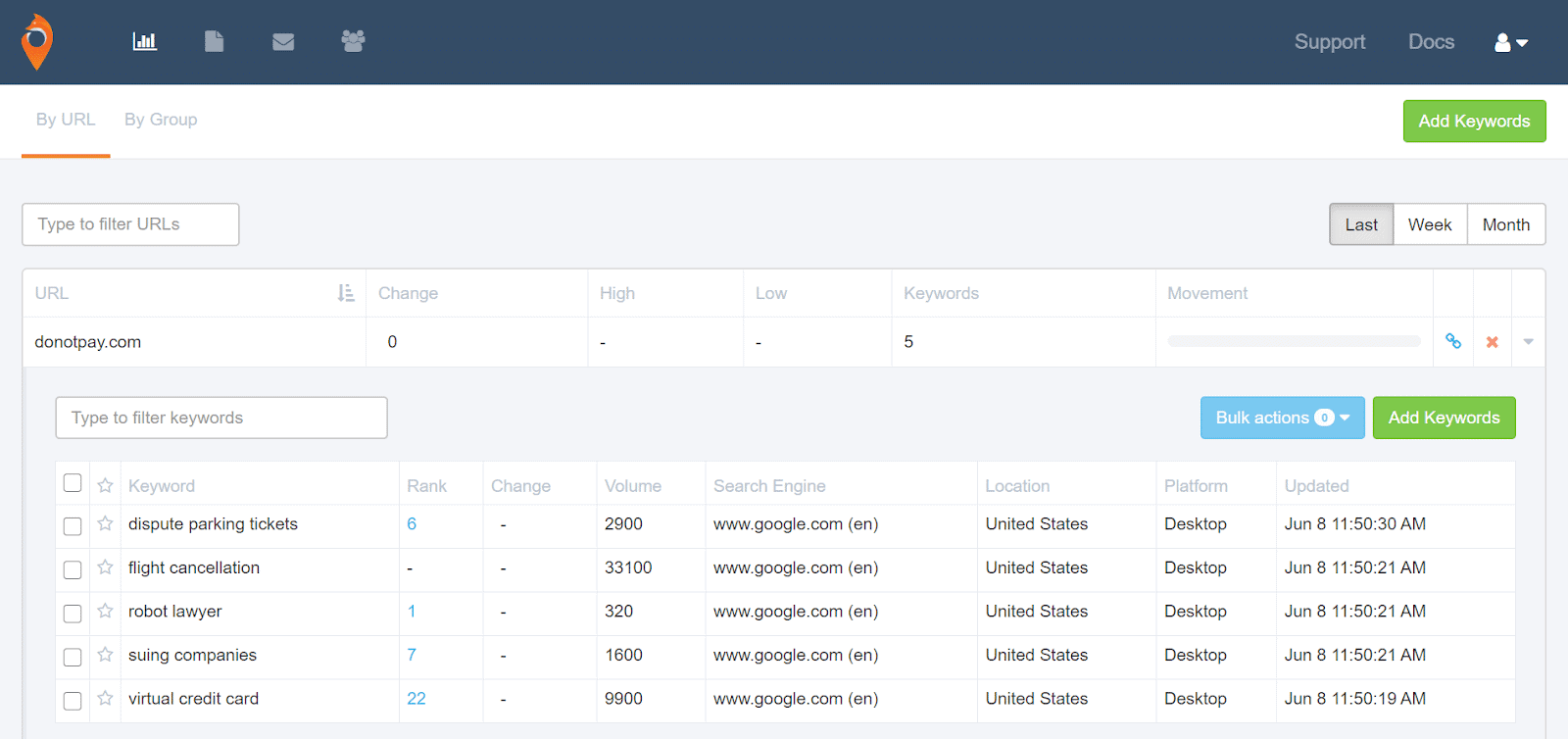This screenshot has width=1568, height=739.
Task: Select the donotpay.com URL text
Action: point(88,342)
